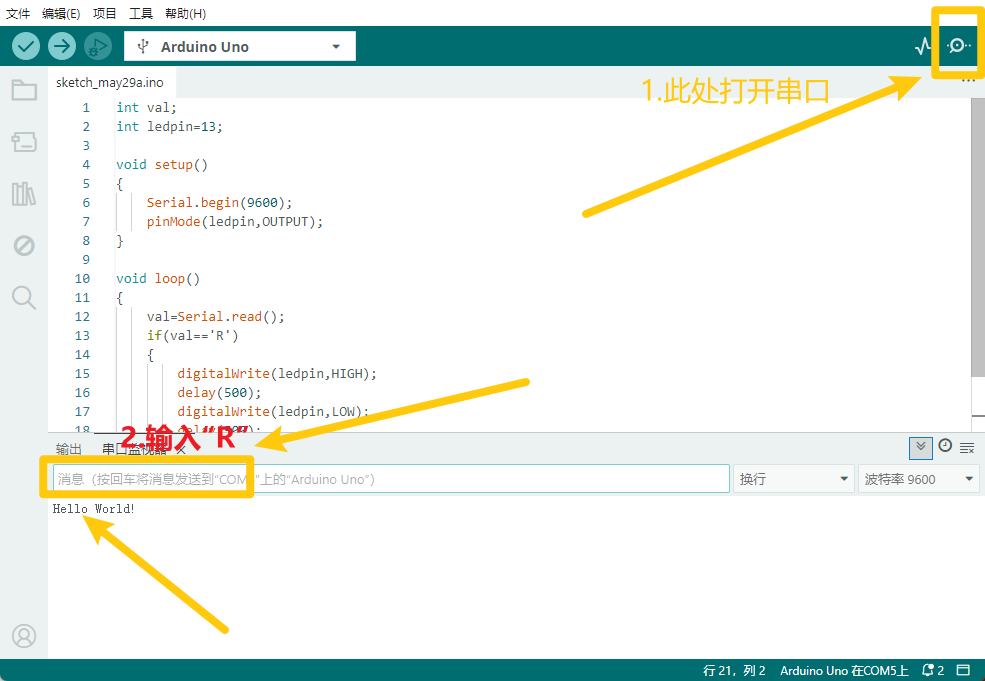Click the Serial.begin(9600) code line
Image resolution: width=985 pixels, height=681 pixels.
(219, 202)
